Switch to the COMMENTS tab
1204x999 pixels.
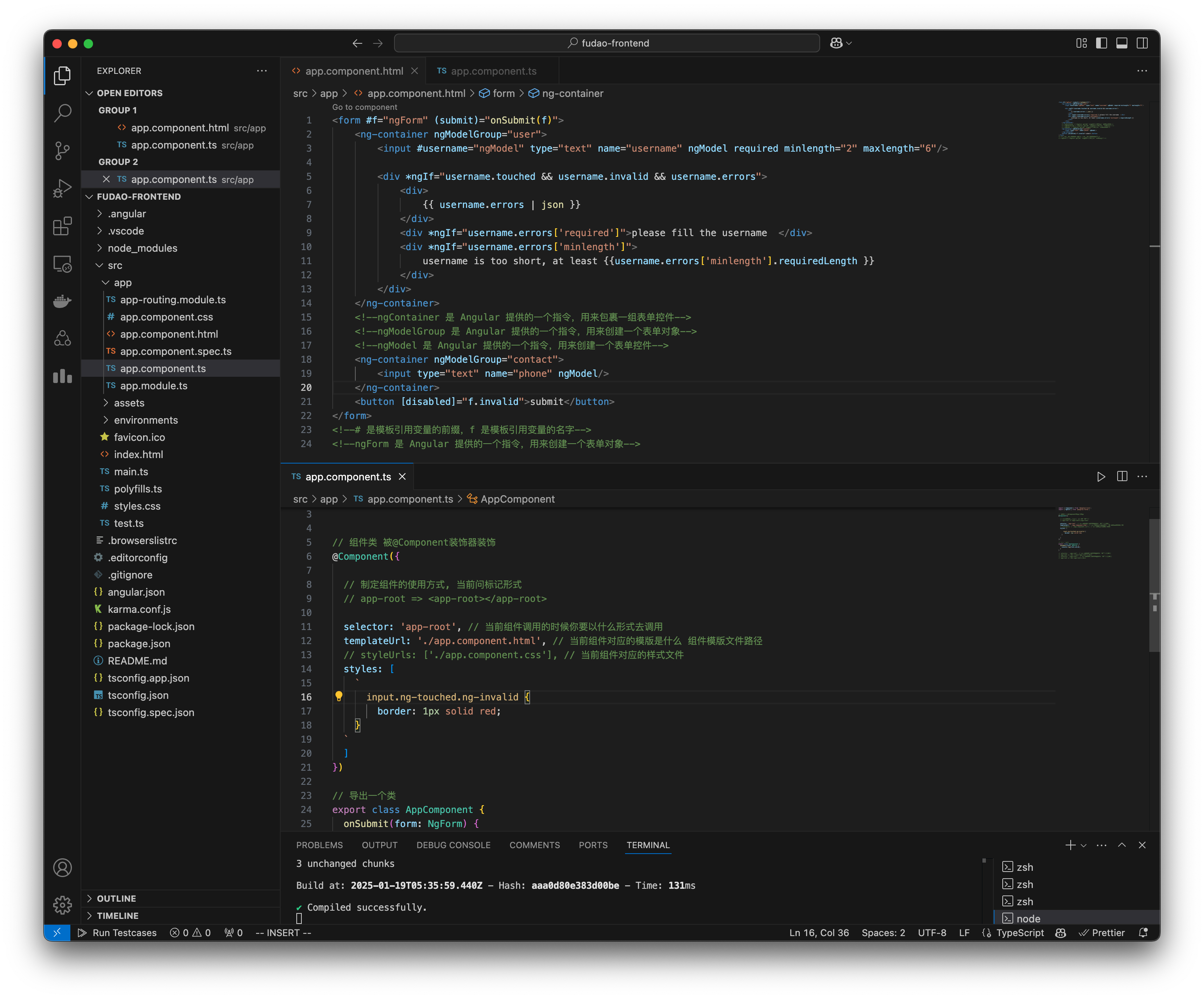(x=534, y=845)
